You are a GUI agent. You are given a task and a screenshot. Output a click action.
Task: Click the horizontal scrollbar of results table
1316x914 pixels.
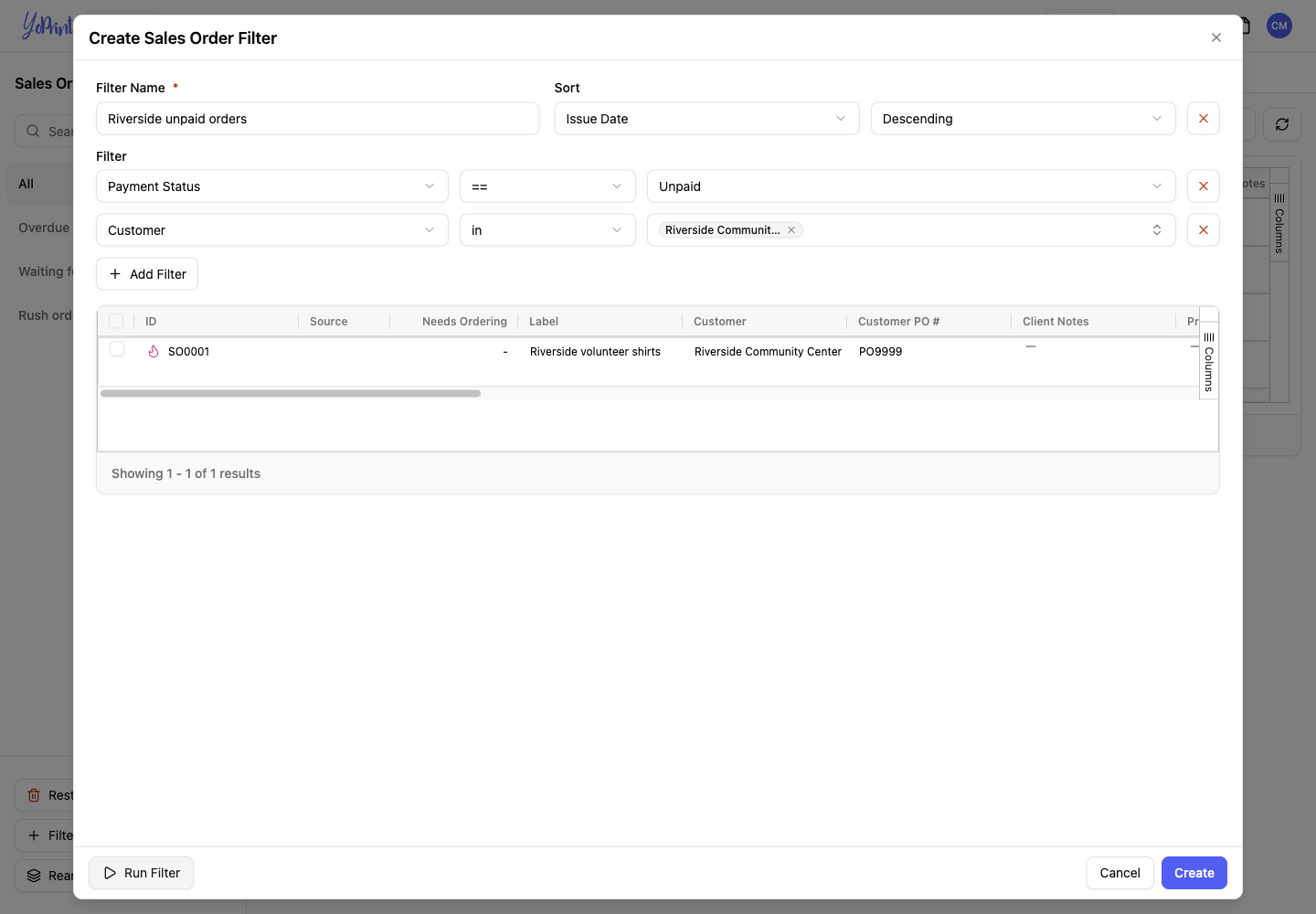(x=291, y=394)
